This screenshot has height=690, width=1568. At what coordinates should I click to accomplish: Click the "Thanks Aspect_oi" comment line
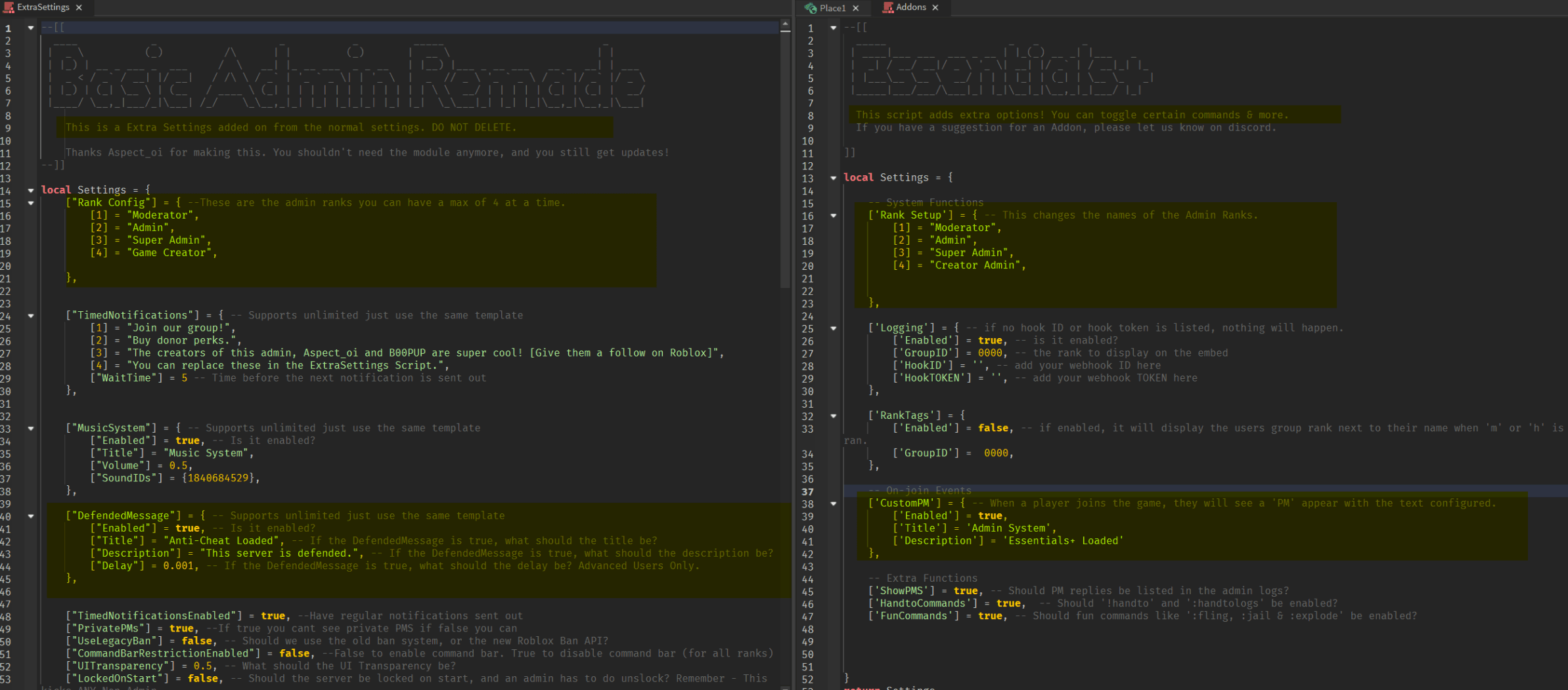pyautogui.click(x=367, y=152)
